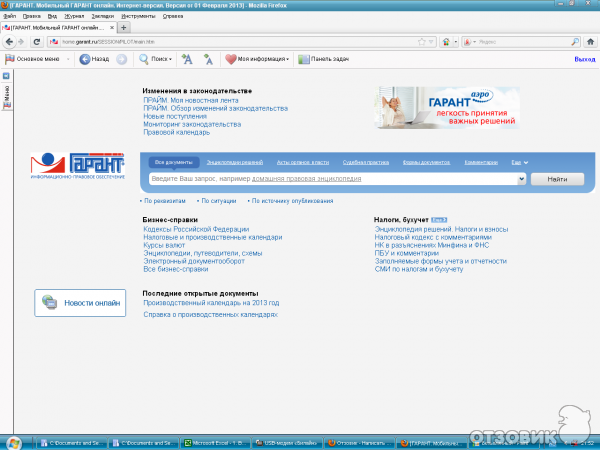Open Правовой календарь link
The image size is (600, 450).
pyautogui.click(x=176, y=132)
